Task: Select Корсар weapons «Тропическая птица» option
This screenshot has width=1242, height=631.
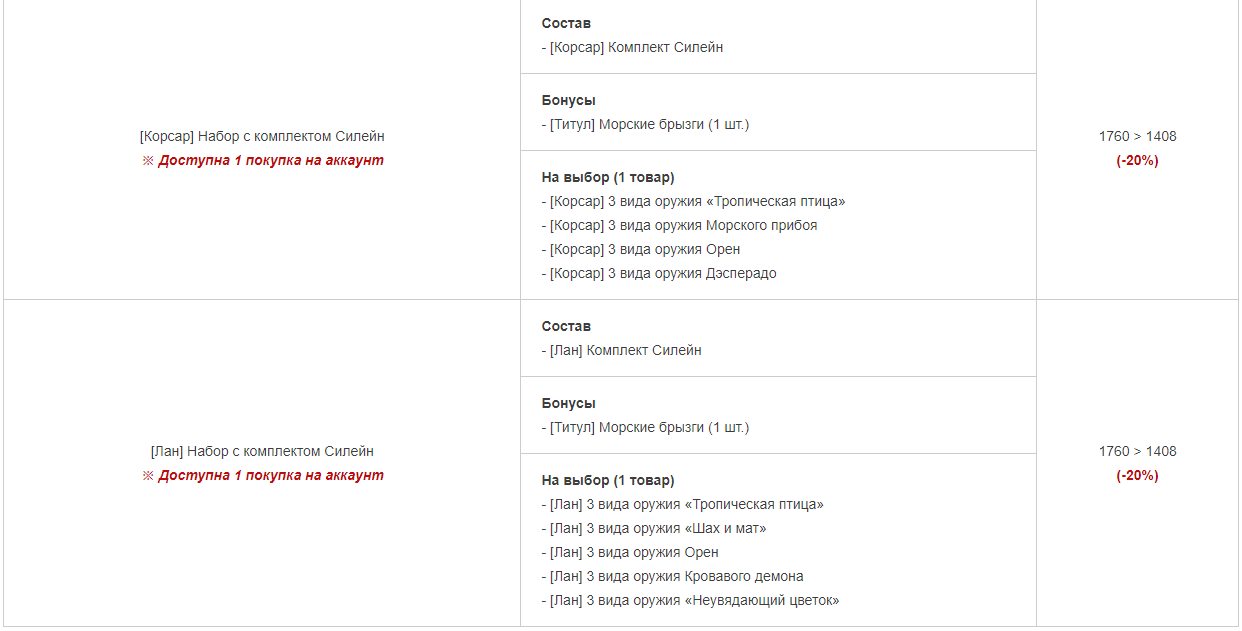Action: [x=693, y=201]
